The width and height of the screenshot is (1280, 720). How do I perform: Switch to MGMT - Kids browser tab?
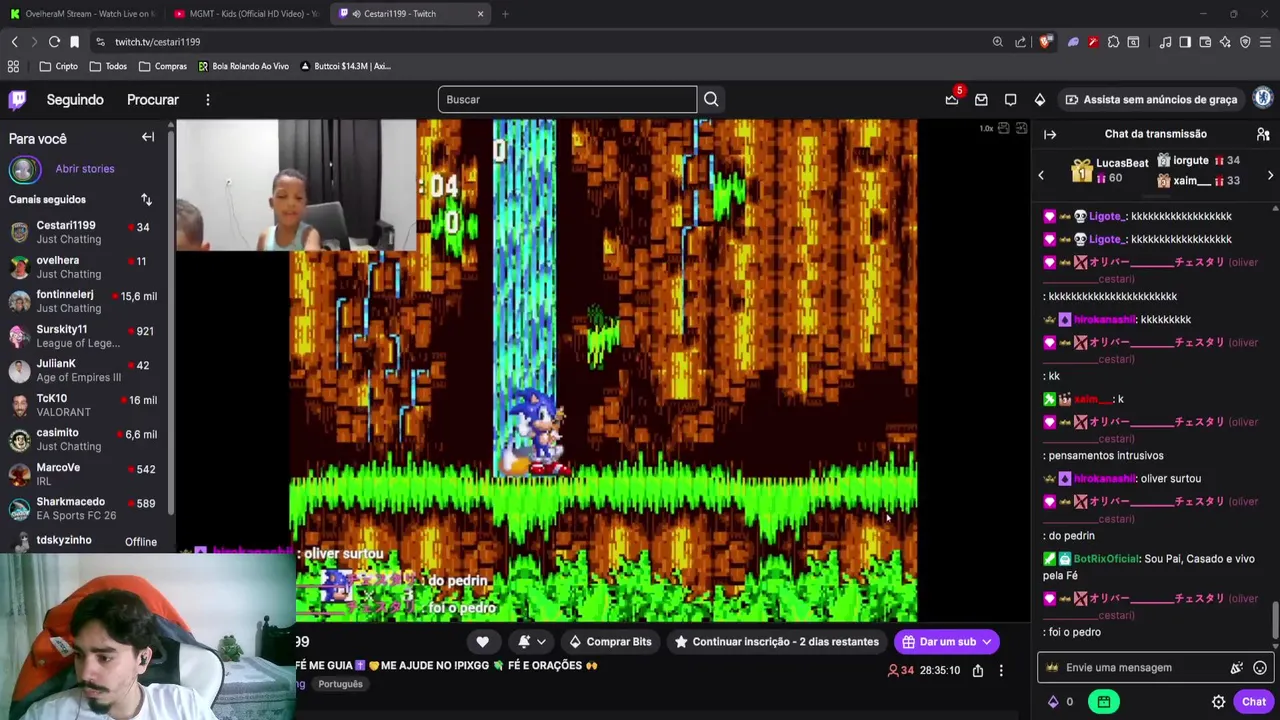pos(245,14)
